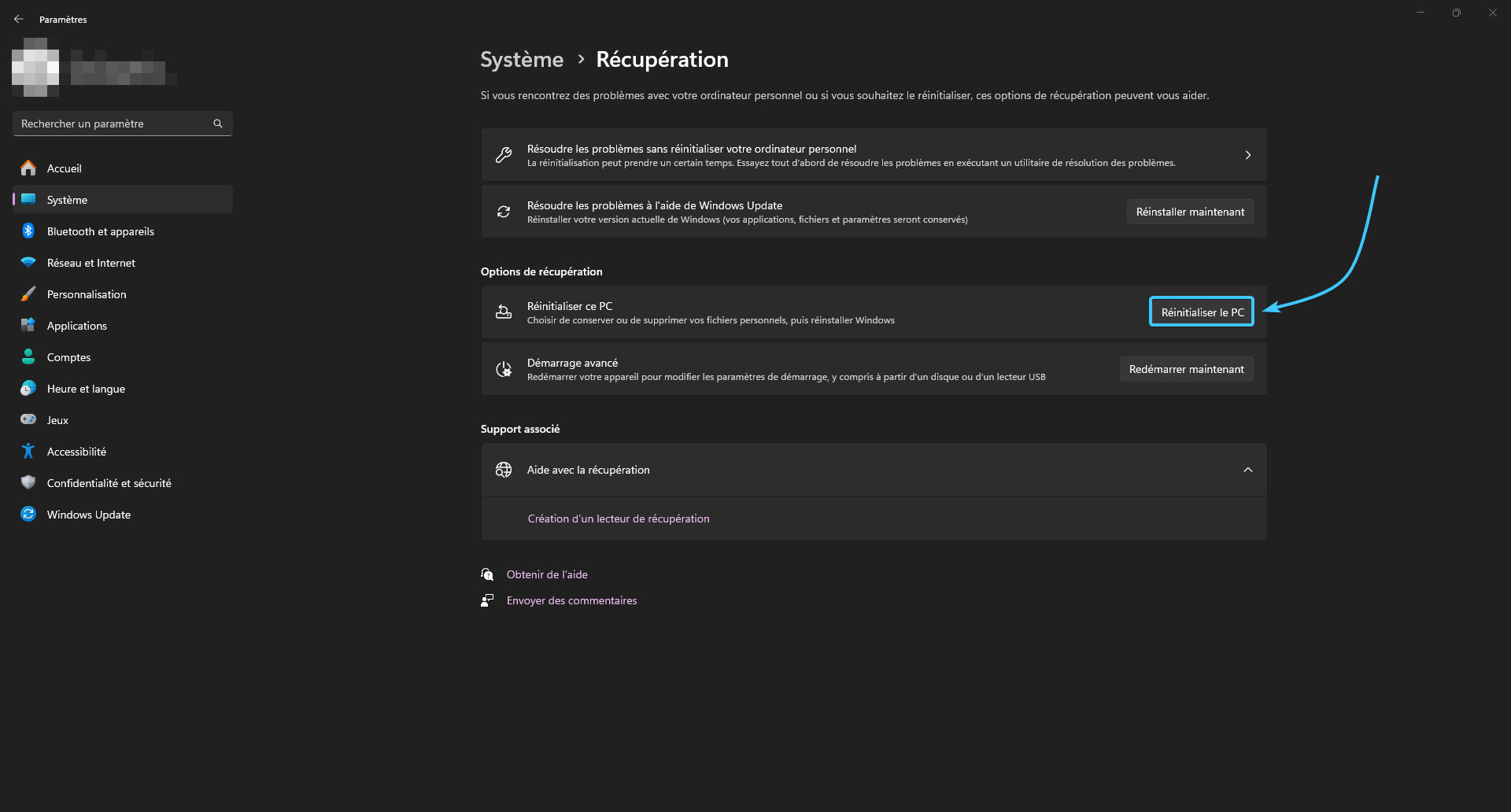1511x812 pixels.
Task: Click the Accessibilité figure icon
Action: (28, 452)
